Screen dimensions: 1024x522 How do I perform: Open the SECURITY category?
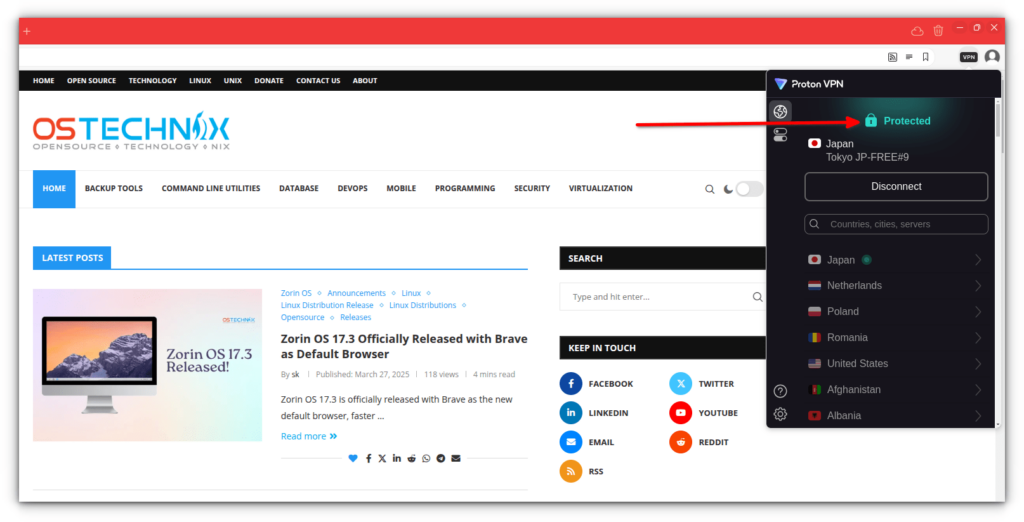[532, 189]
